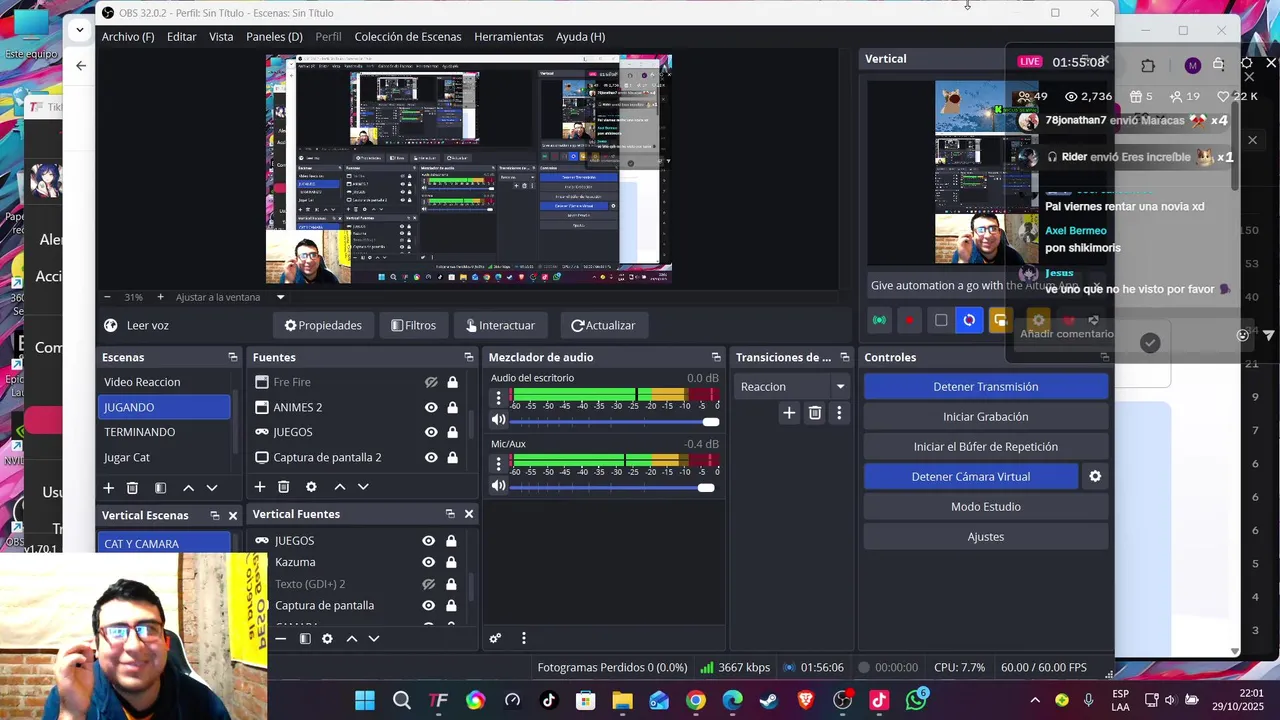Screen dimensions: 1280x720
Task: Delete the transition with trash icon
Action: click(x=815, y=413)
